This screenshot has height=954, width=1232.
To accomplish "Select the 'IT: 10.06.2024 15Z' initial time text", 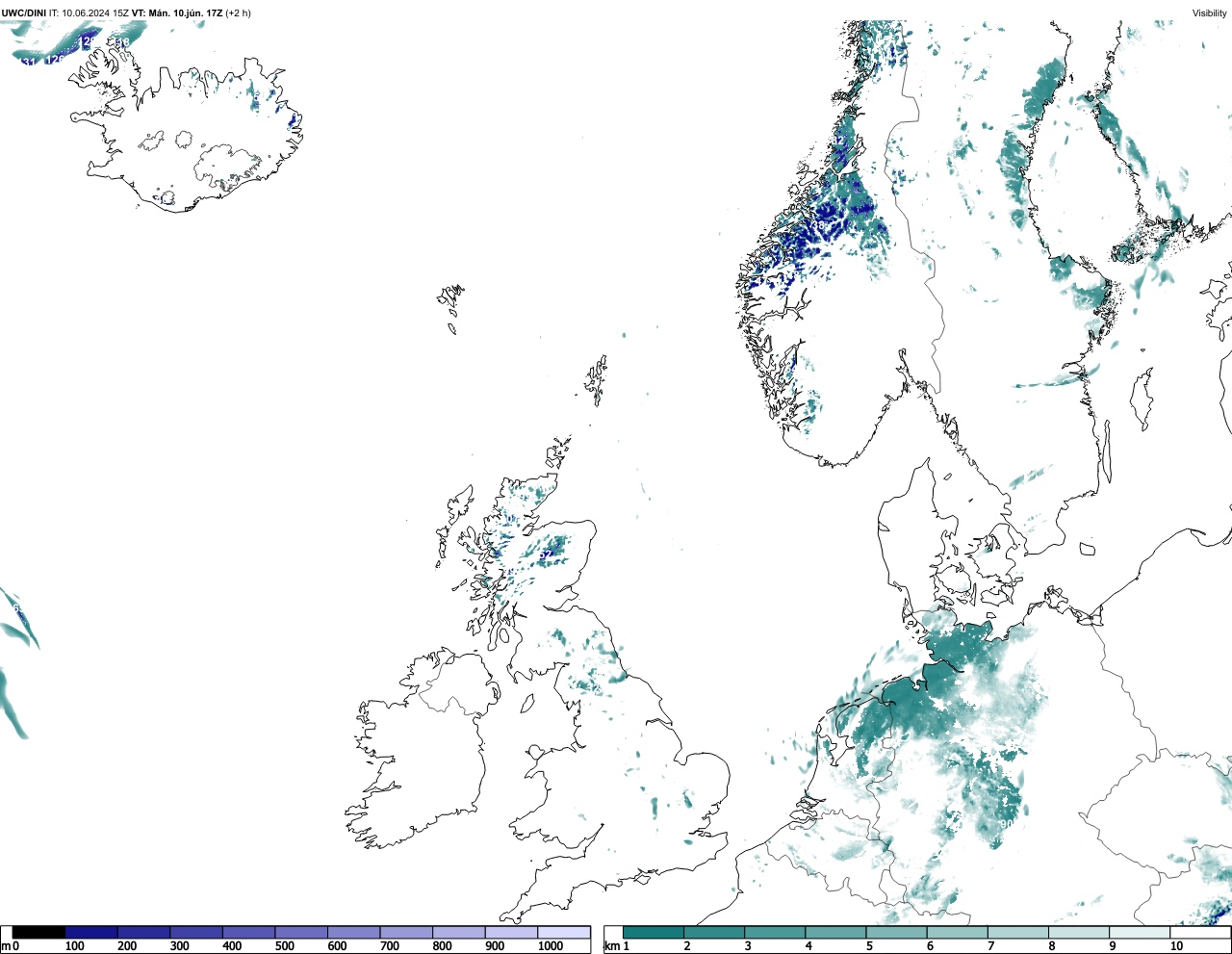I will coord(89,13).
